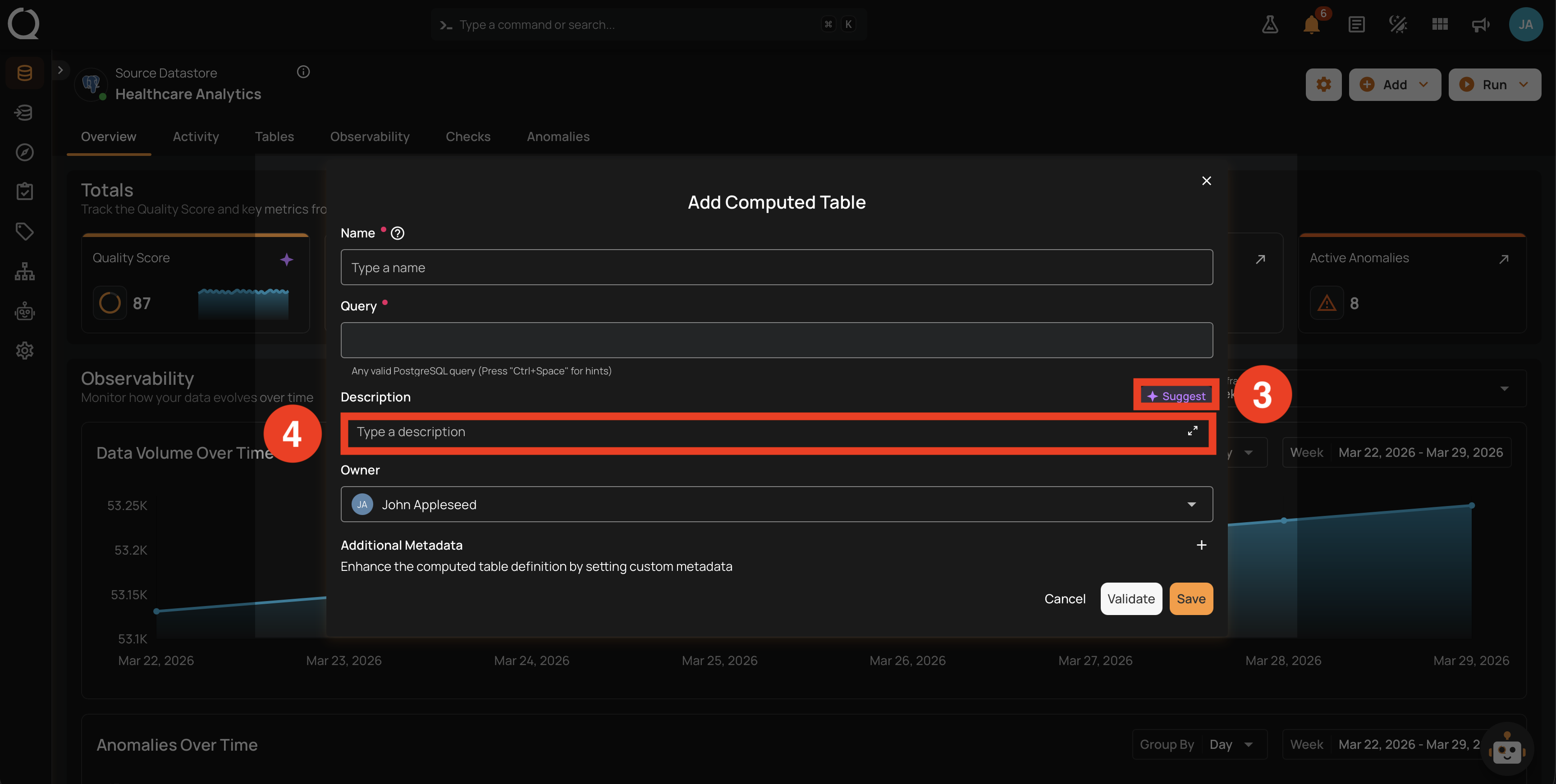Open the tags sidebar icon

coord(25,231)
